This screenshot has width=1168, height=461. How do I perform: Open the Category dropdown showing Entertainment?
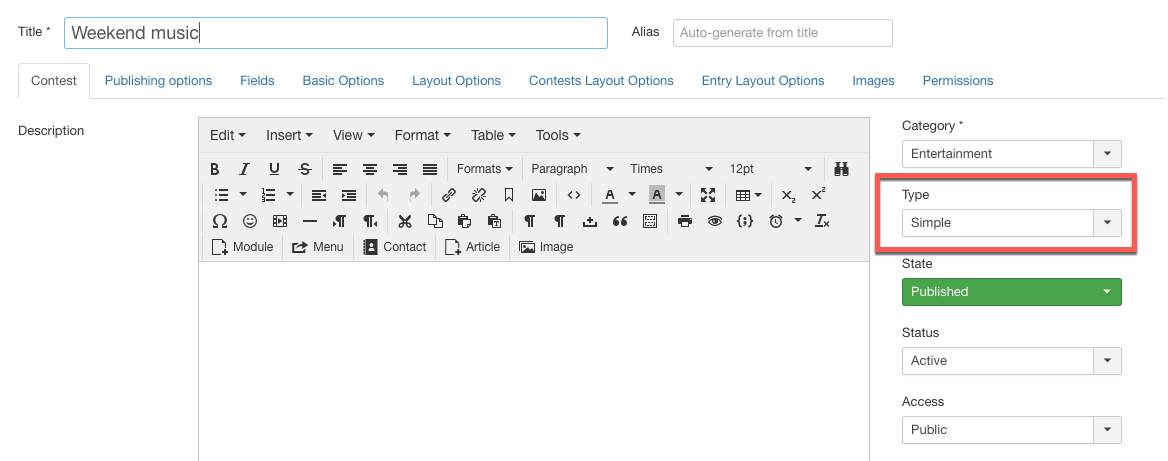1012,154
